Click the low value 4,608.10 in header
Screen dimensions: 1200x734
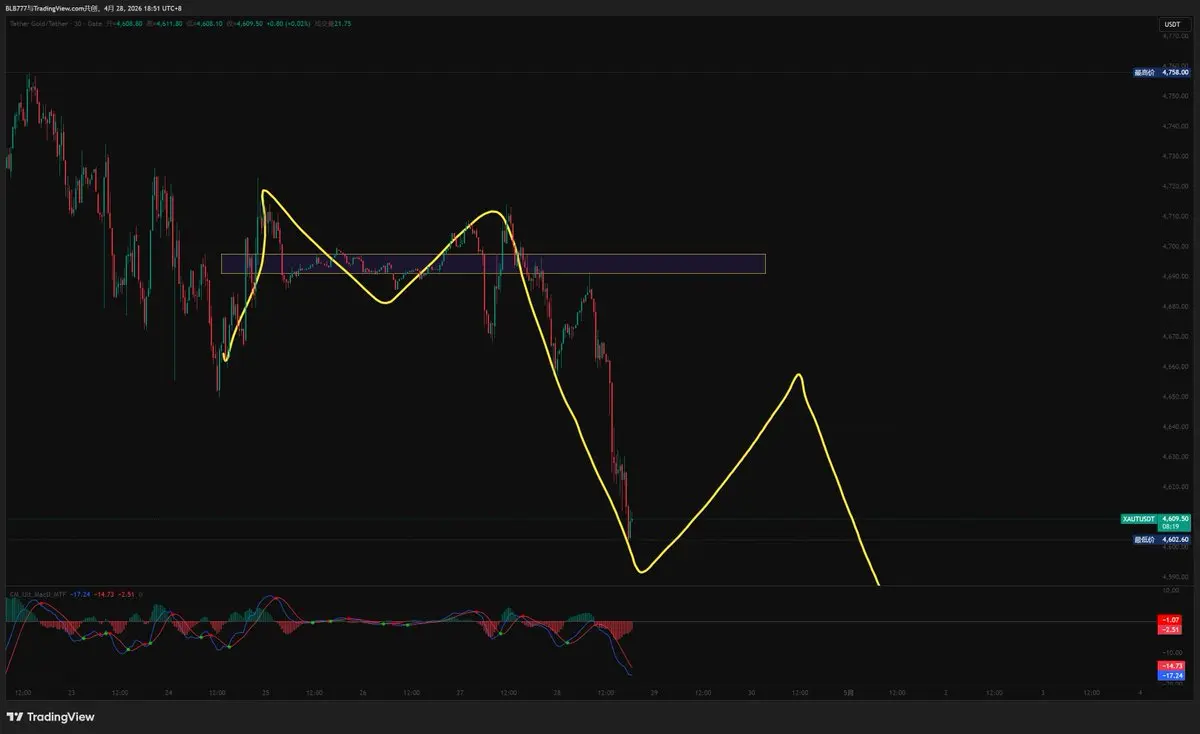(208, 24)
